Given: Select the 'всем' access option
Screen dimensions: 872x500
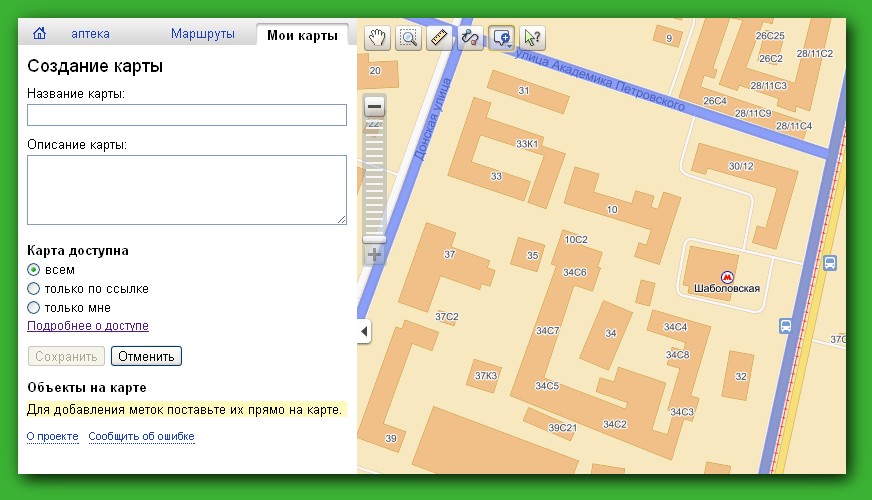Looking at the screenshot, I should [x=33, y=270].
